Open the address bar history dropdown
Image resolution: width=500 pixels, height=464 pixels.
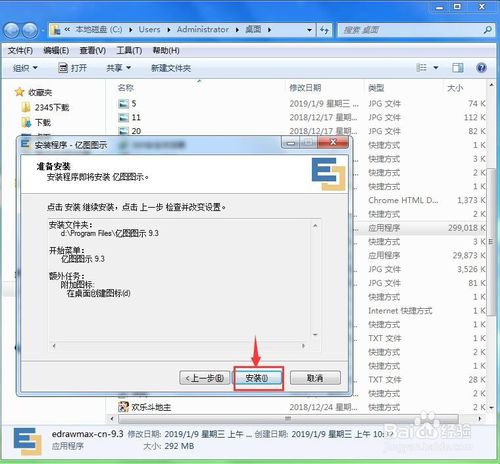[309, 30]
